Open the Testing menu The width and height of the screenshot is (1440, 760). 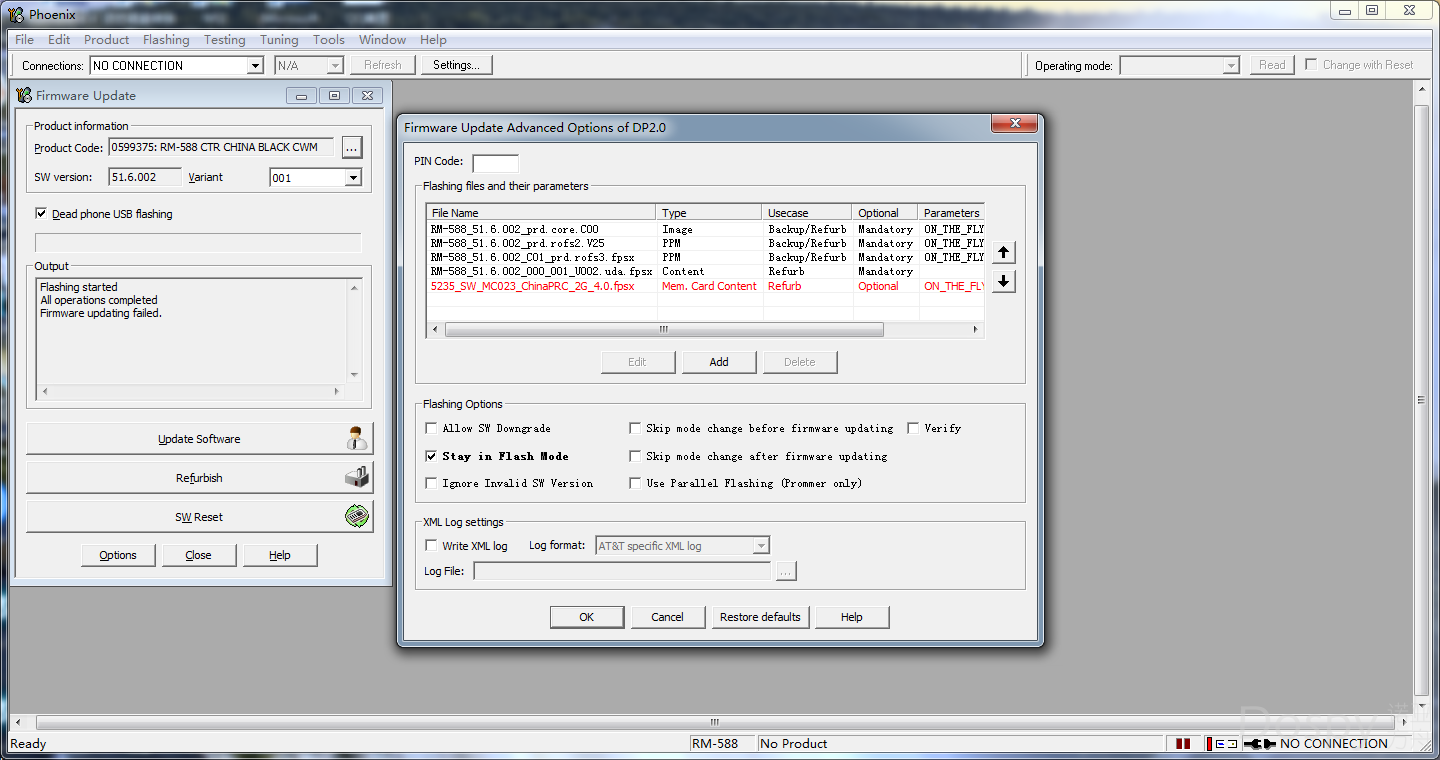[x=224, y=40]
